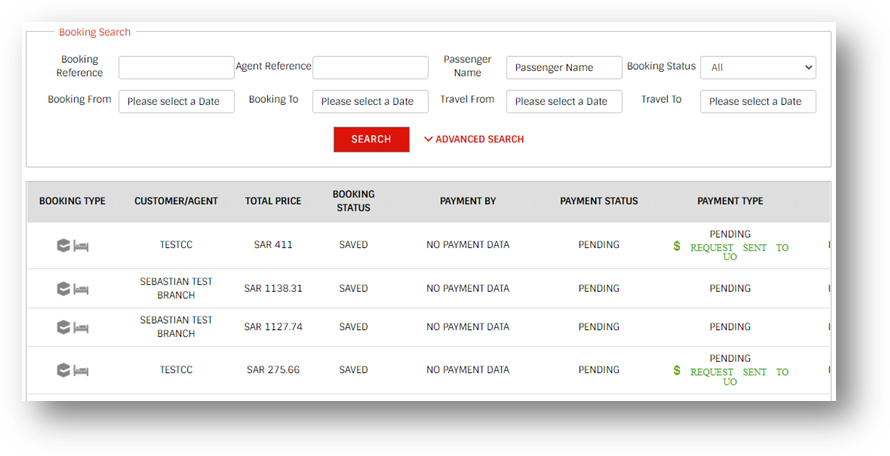Click the package icon in SAR 275.66 row
Image resolution: width=890 pixels, height=456 pixels.
pyautogui.click(x=64, y=370)
